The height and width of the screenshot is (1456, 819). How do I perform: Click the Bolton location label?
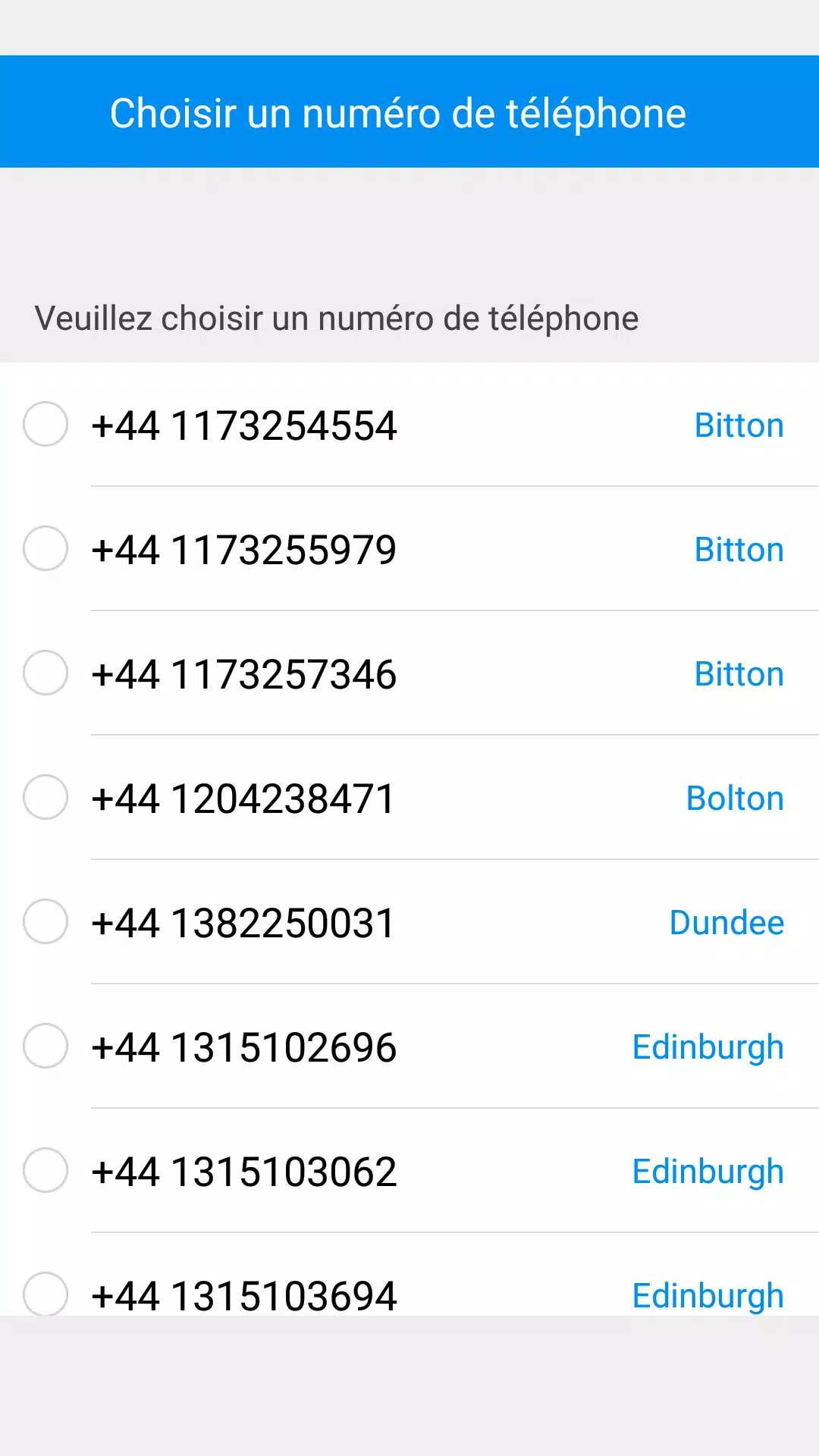[x=734, y=799]
